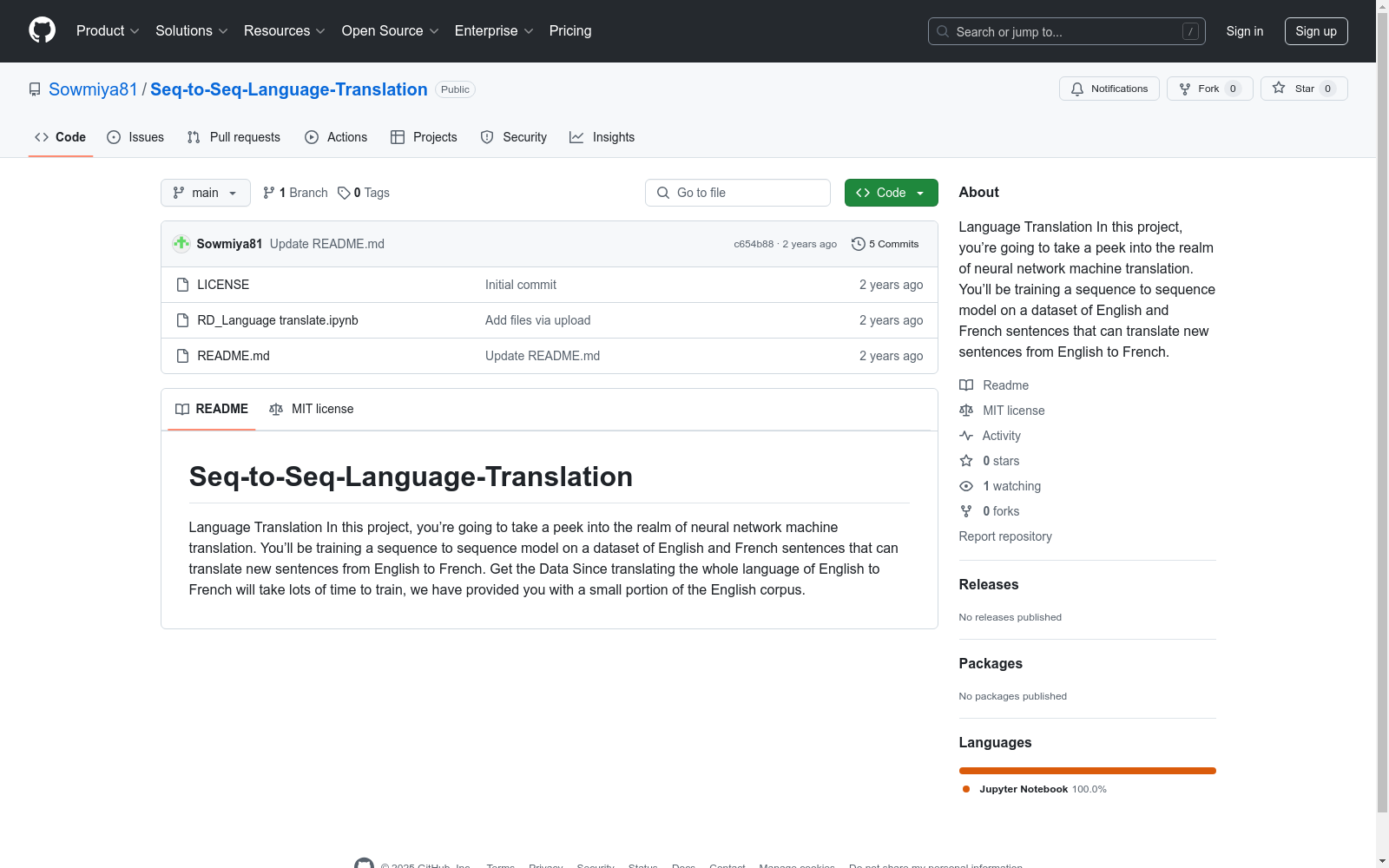Click the forks icon in About section
1389x868 pixels.
pyautogui.click(x=966, y=511)
